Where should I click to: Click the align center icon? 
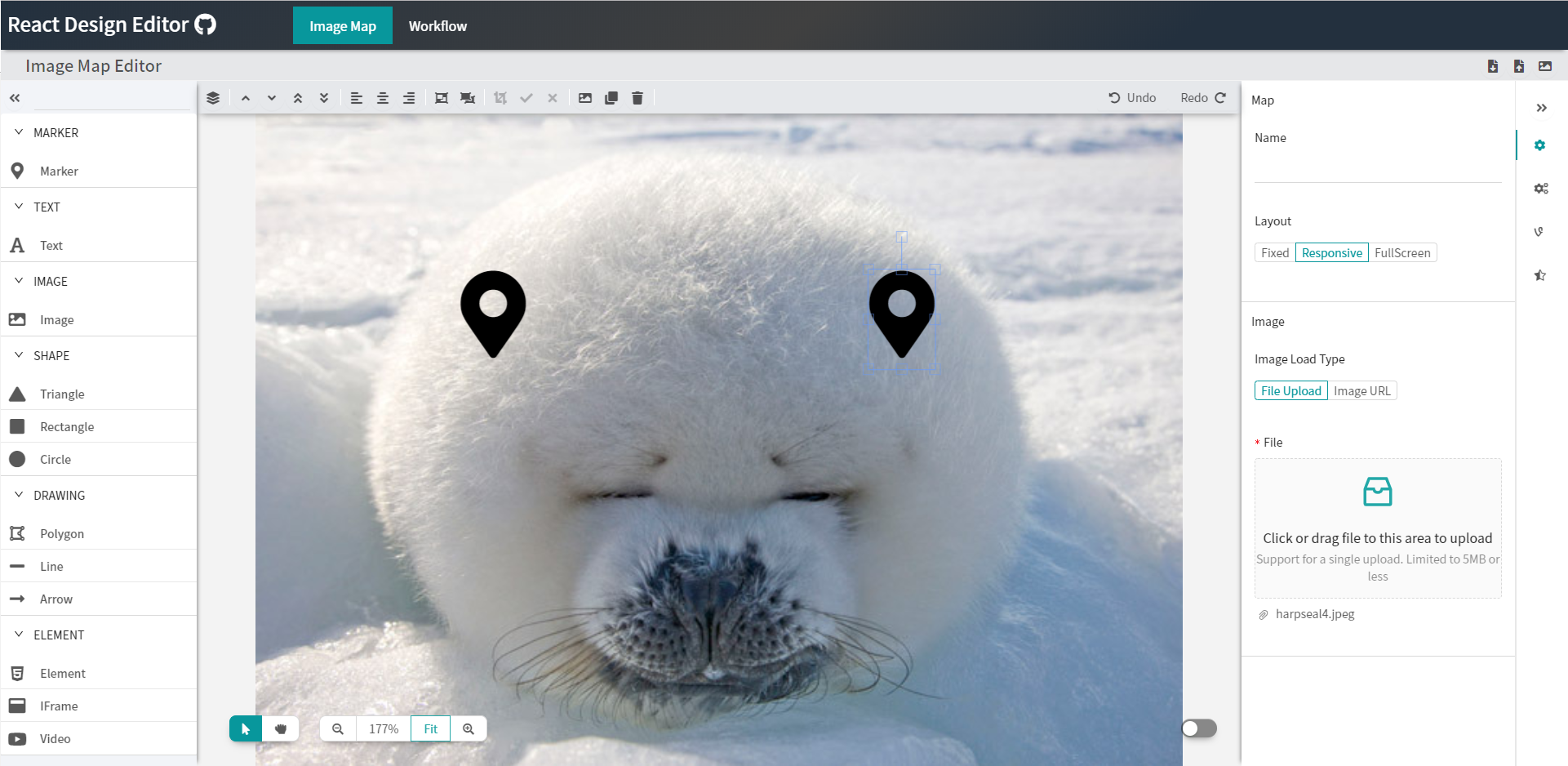(383, 98)
